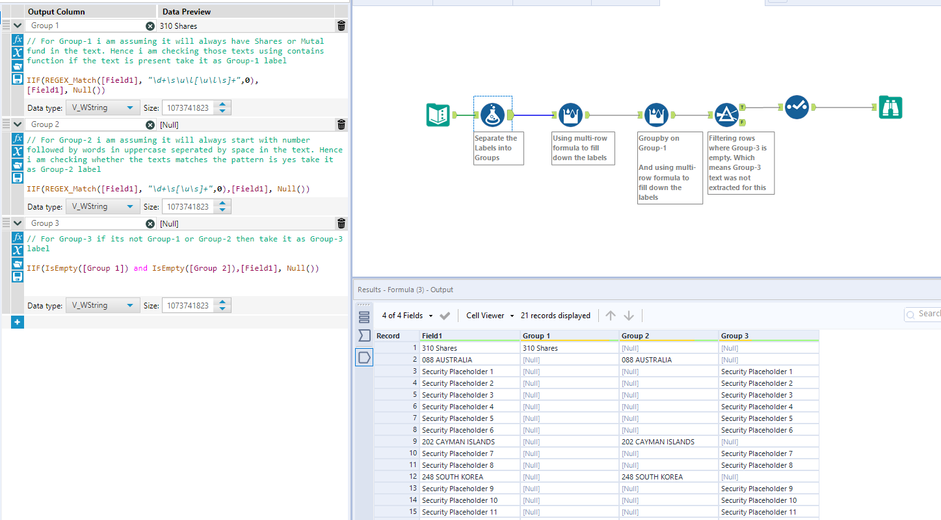The height and width of the screenshot is (520, 941).
Task: Open the functions (fx) list for Group 3
Action: point(17,237)
